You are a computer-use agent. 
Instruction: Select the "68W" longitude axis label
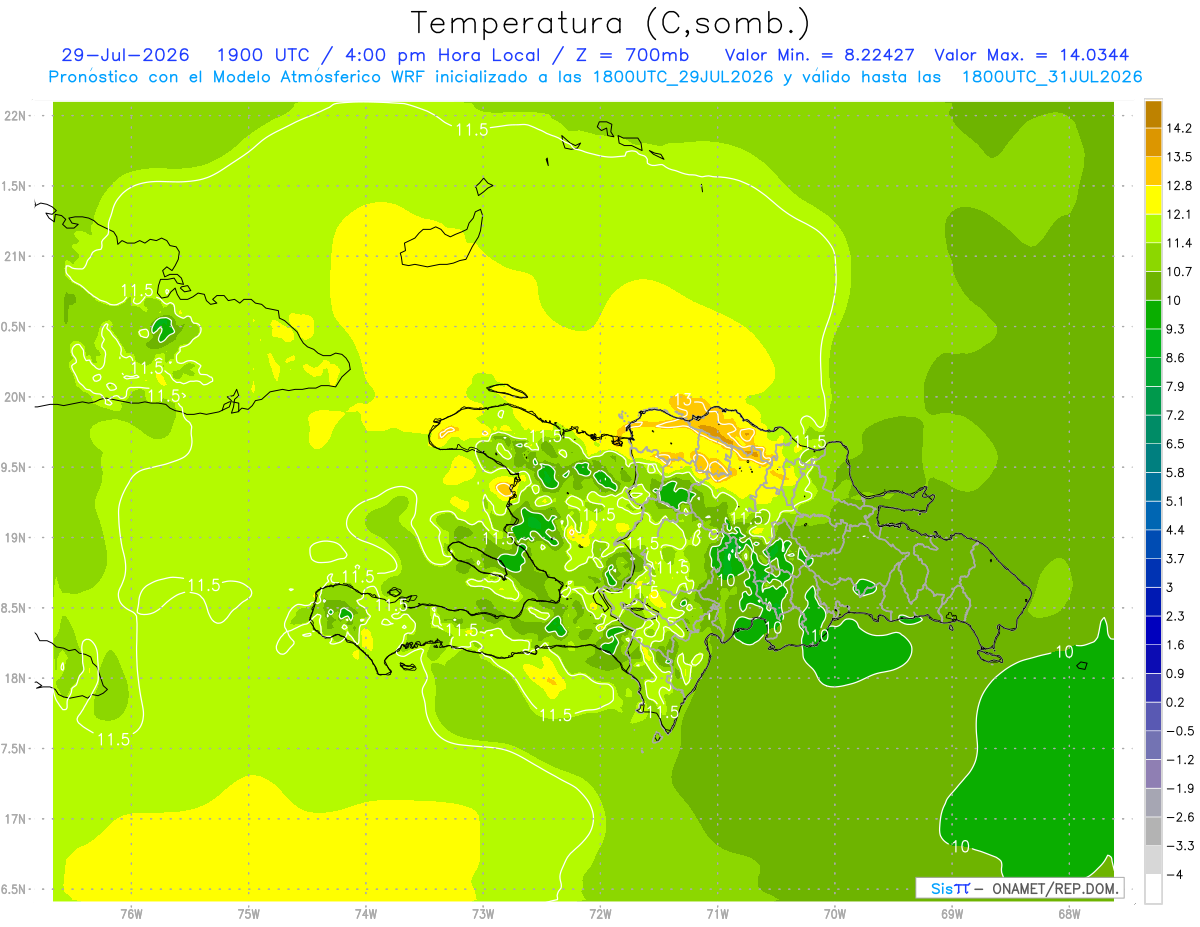1069,914
